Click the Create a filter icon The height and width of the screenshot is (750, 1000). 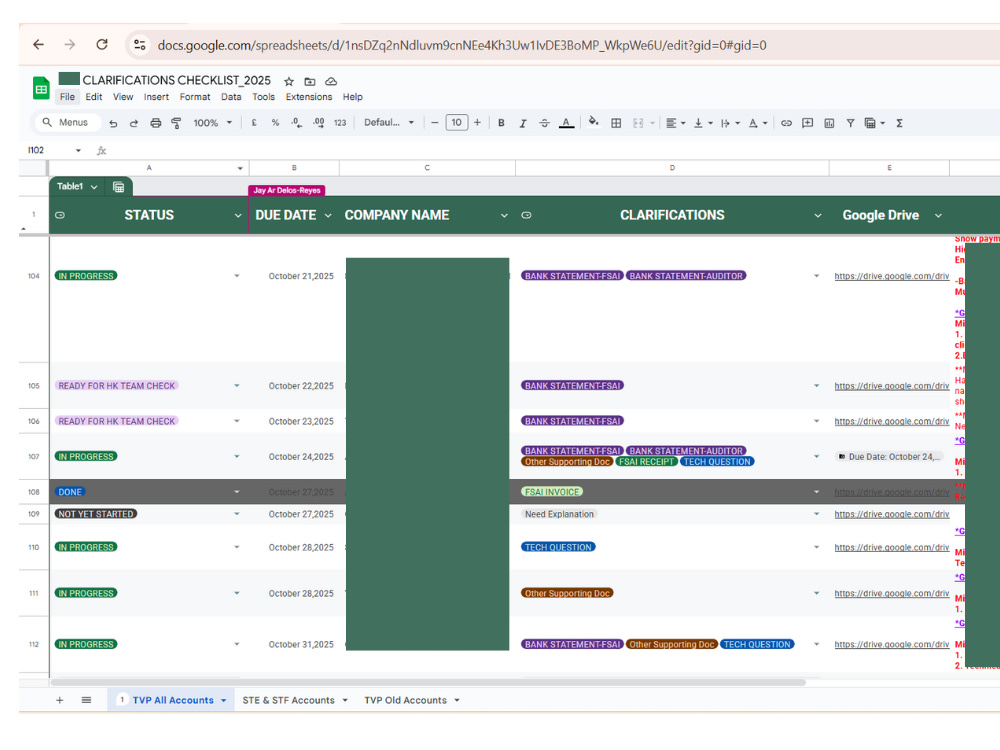click(x=850, y=123)
